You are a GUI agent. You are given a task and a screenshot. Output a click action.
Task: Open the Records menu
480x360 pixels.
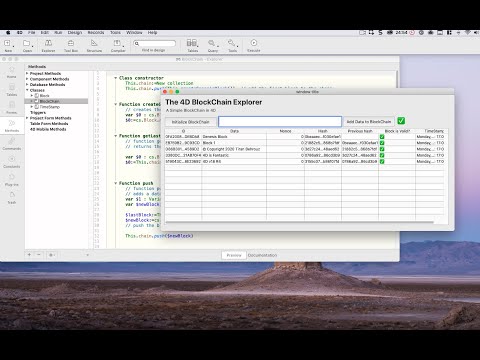tap(96, 33)
